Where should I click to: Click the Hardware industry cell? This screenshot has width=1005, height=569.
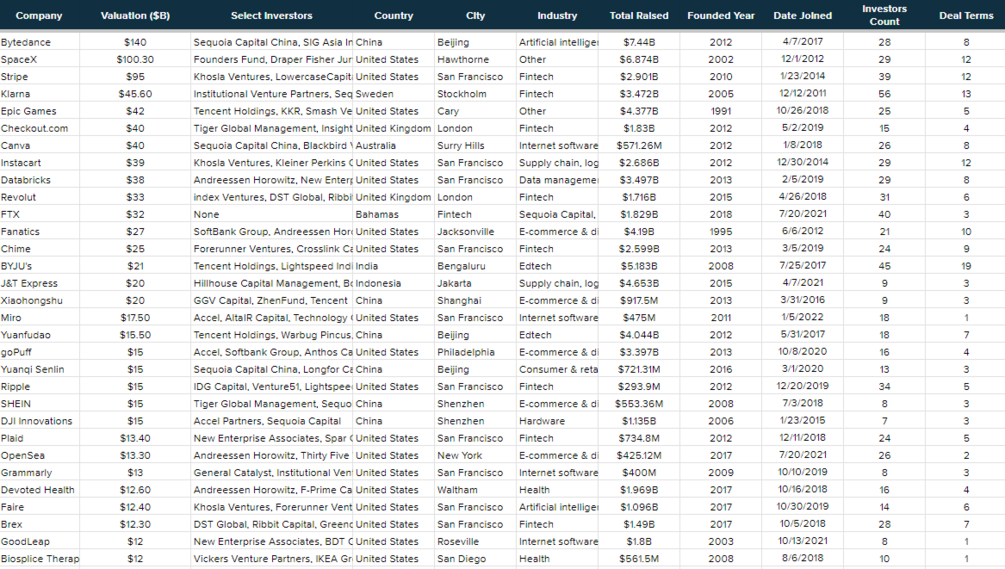(x=558, y=422)
